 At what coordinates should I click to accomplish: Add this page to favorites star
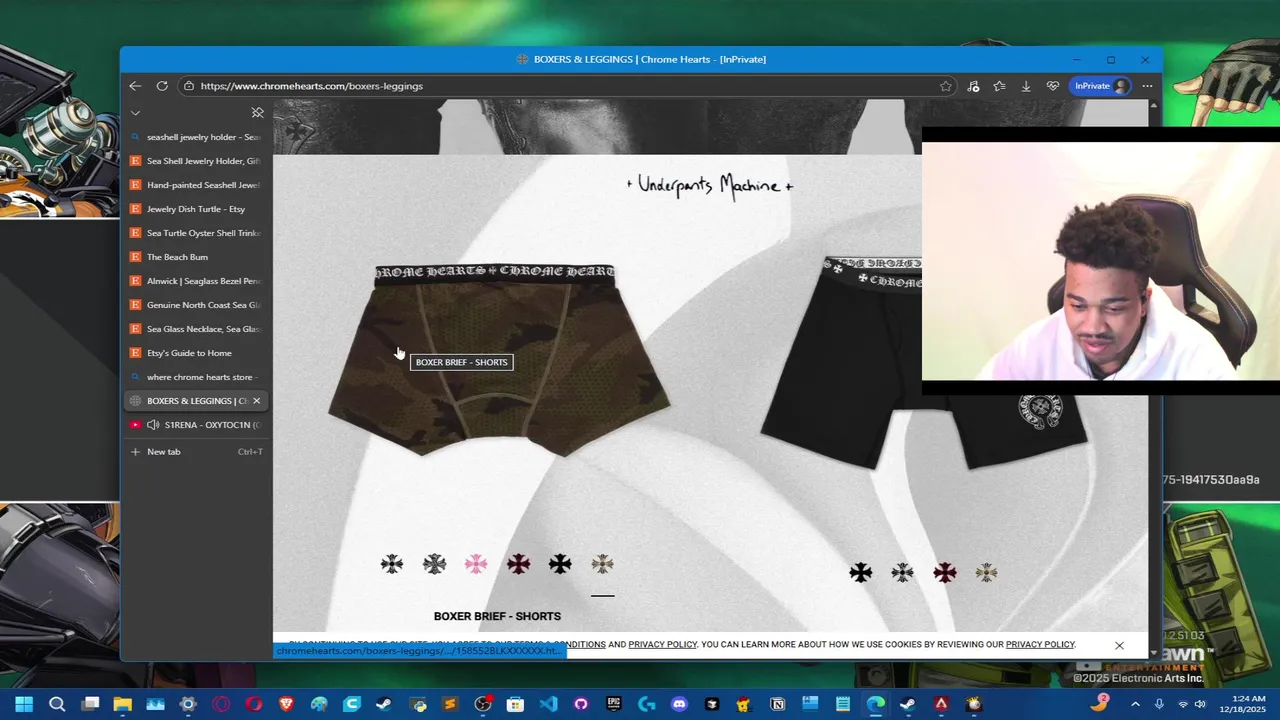[x=946, y=86]
